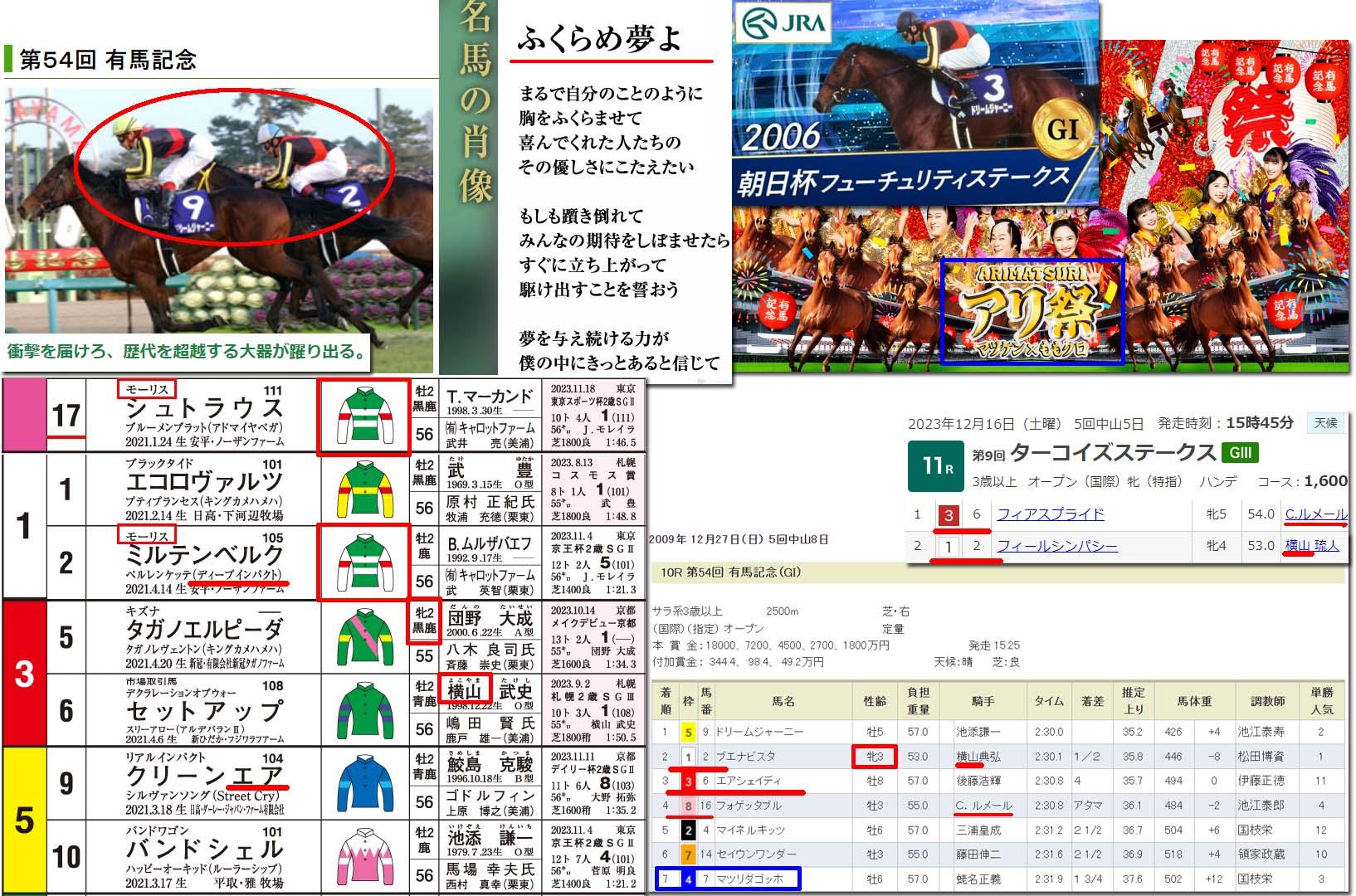Click the green GIII grade badge
The image size is (1356, 896).
coord(1240,453)
